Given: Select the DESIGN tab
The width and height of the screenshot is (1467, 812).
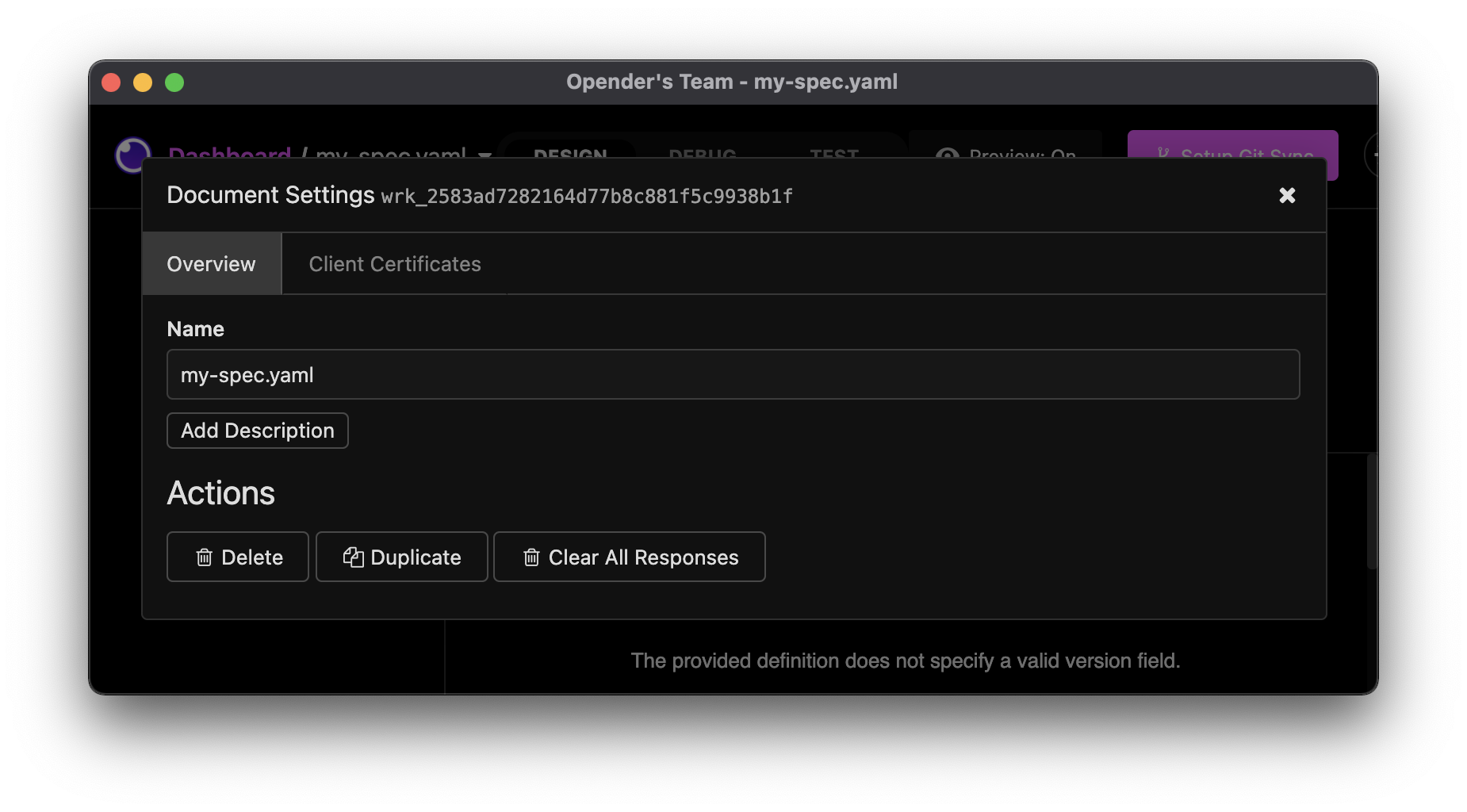Looking at the screenshot, I should click(570, 152).
